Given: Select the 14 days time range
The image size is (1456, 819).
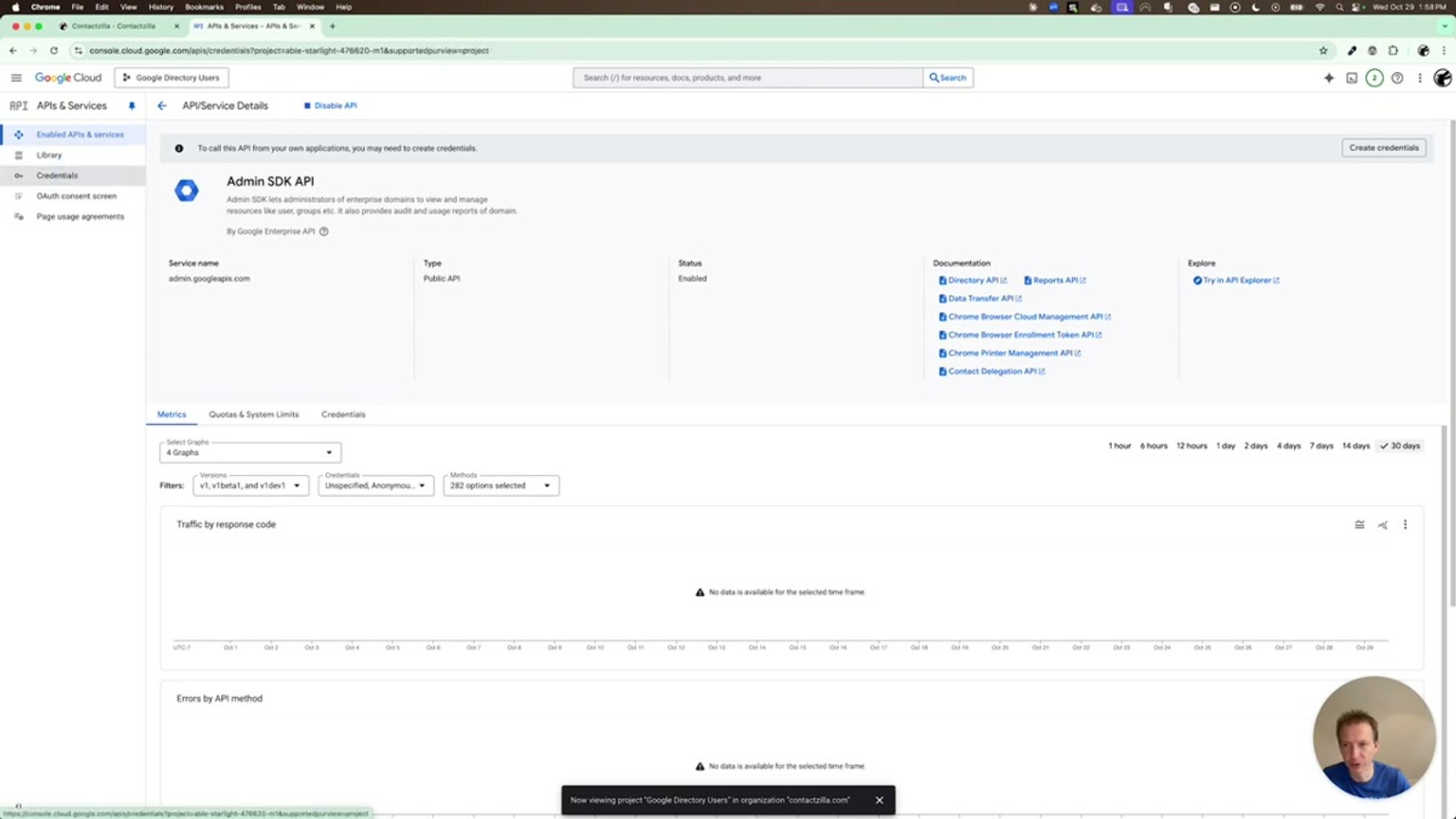Looking at the screenshot, I should [1356, 446].
